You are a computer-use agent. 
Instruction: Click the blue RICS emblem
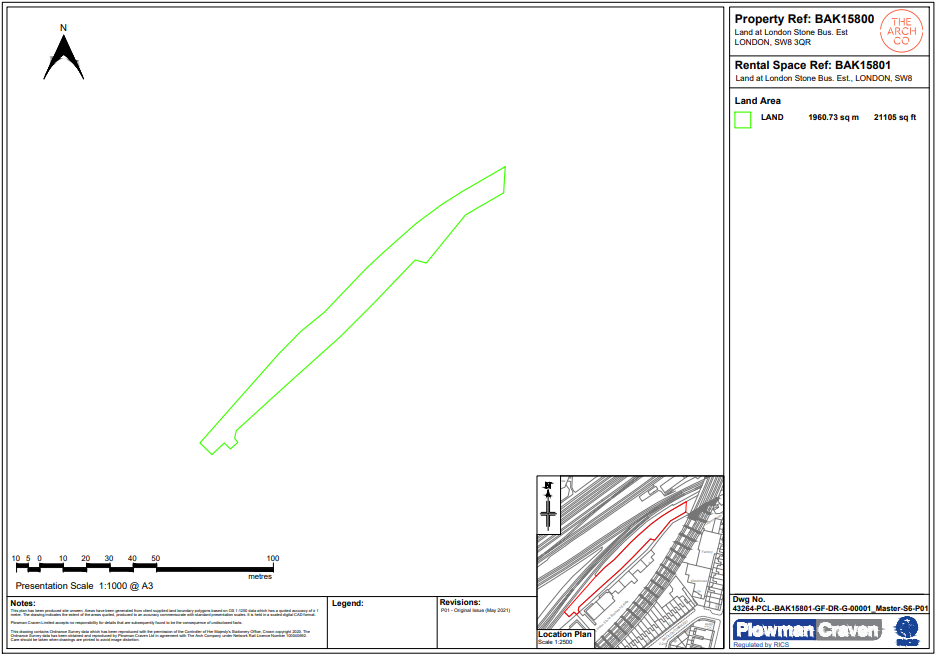(906, 630)
